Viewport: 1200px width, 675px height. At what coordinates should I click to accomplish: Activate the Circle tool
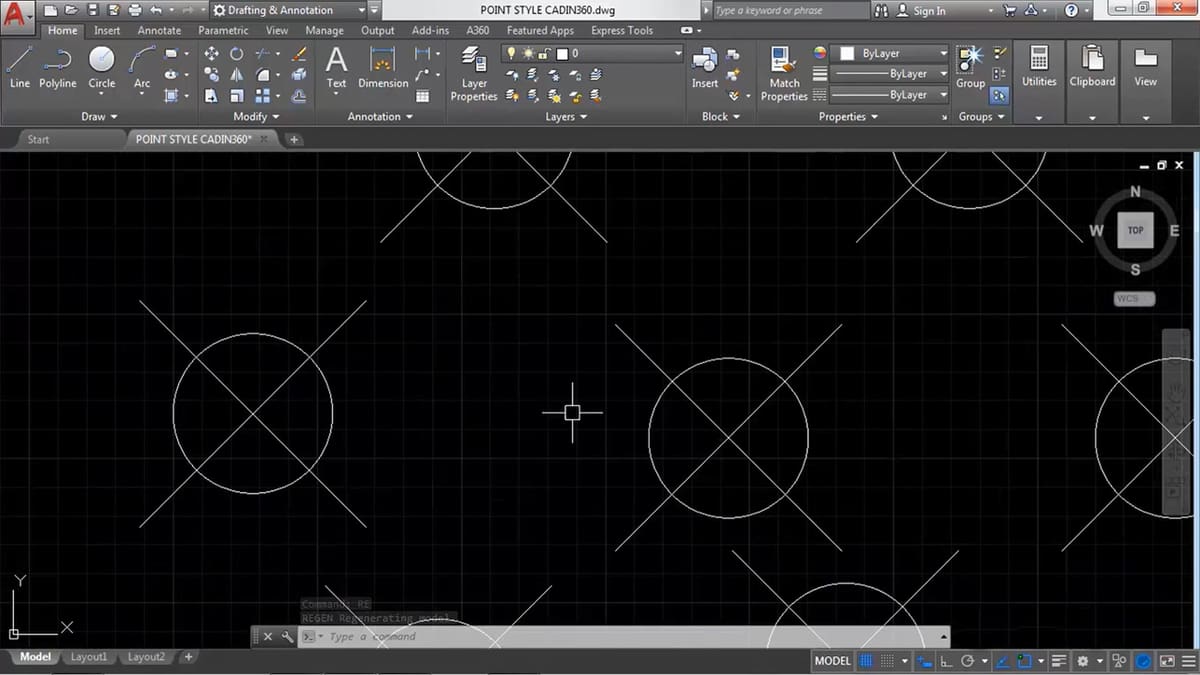tap(102, 67)
